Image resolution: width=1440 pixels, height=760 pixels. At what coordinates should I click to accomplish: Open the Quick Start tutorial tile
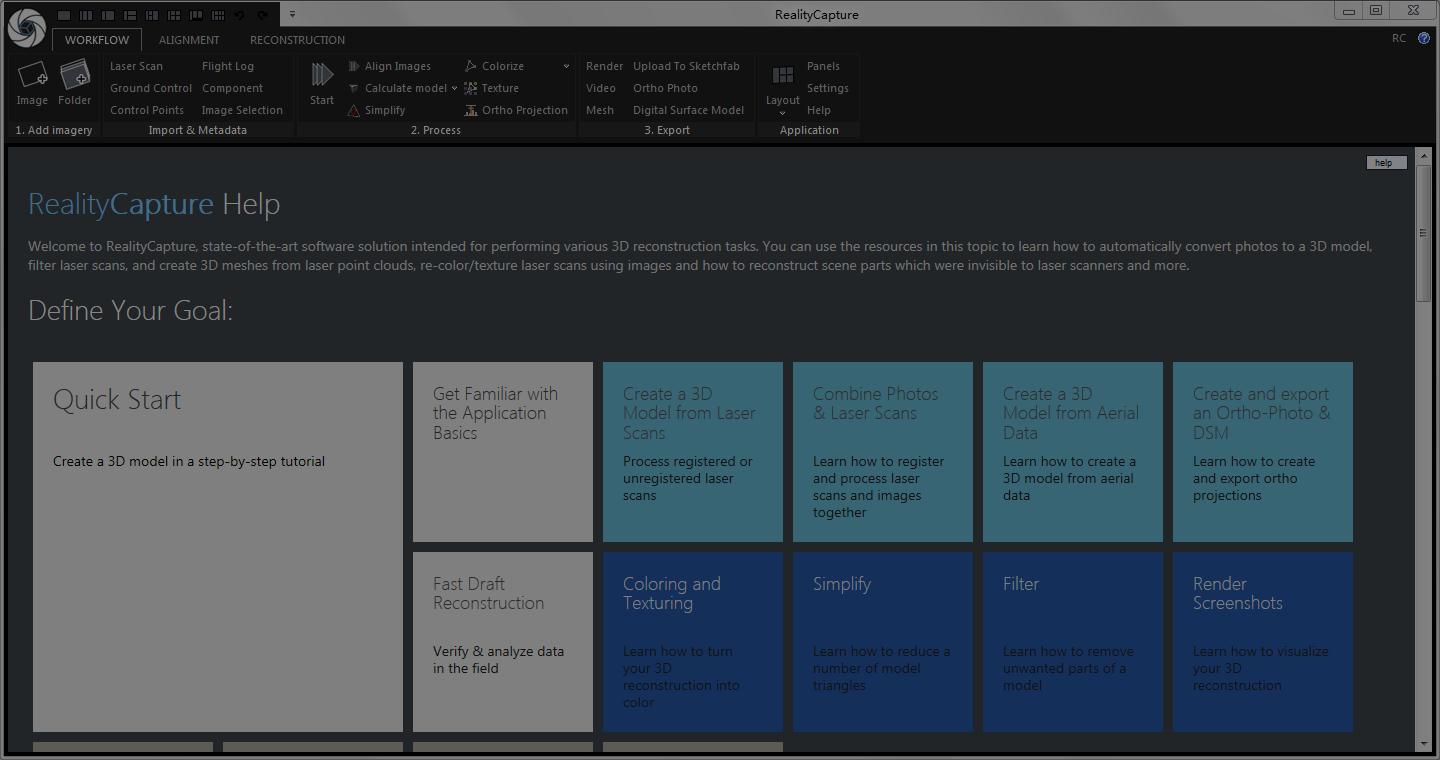point(218,546)
